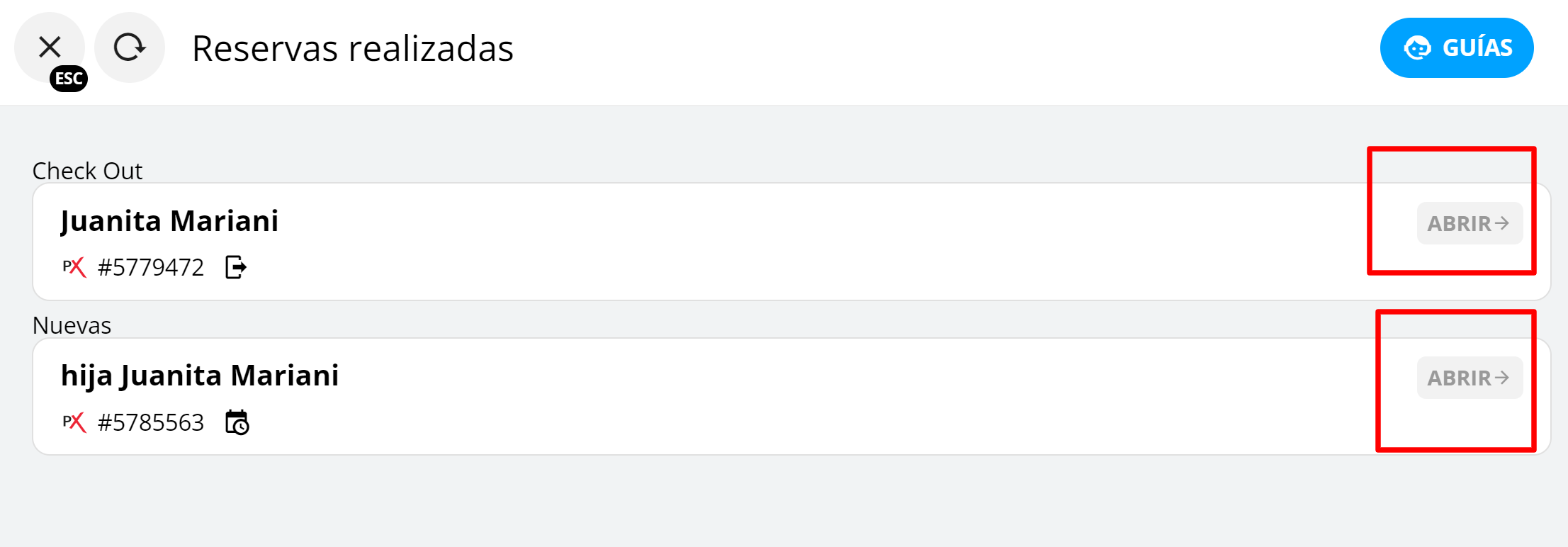The width and height of the screenshot is (1568, 547).
Task: Click the PX logo on reservation #5785563
Action: (74, 422)
